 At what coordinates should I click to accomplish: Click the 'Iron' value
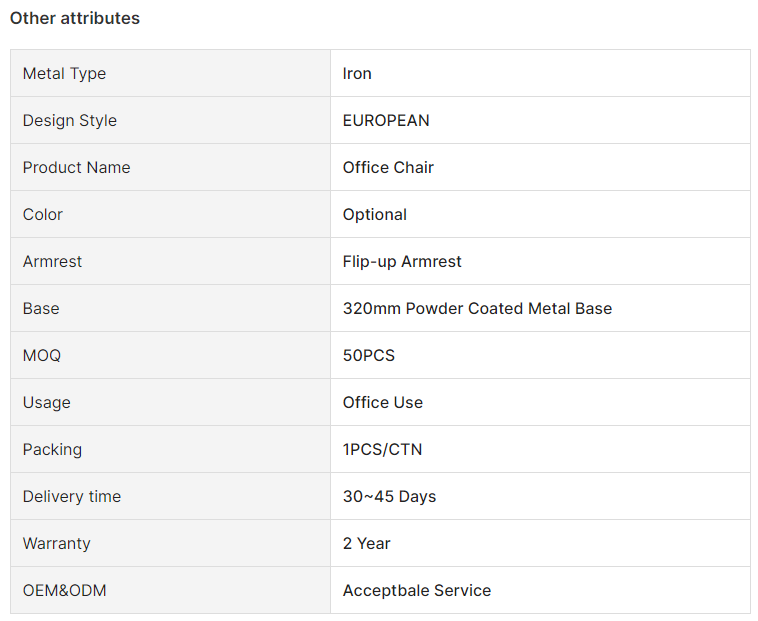point(357,73)
